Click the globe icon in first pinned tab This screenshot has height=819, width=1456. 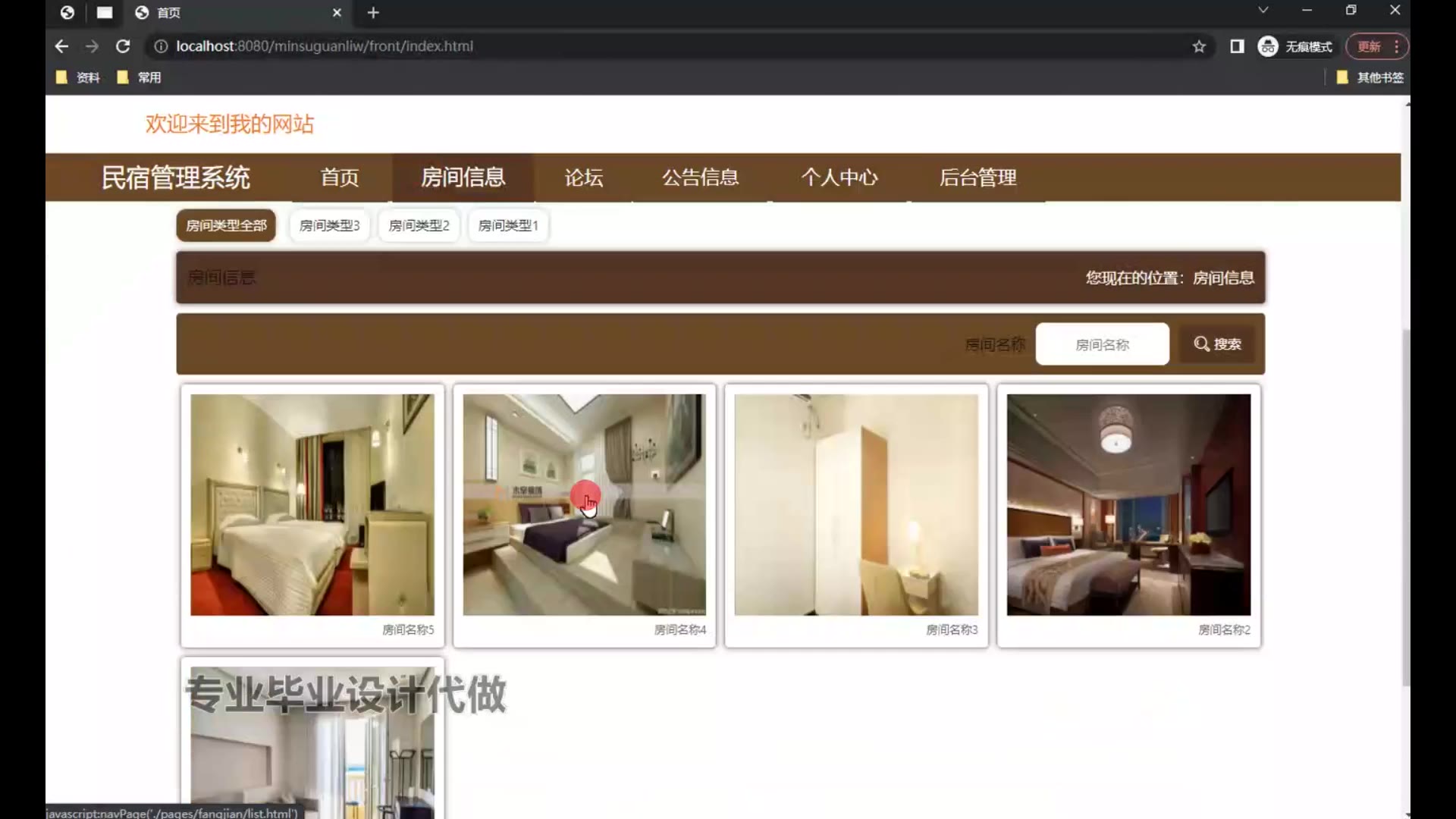click(67, 12)
